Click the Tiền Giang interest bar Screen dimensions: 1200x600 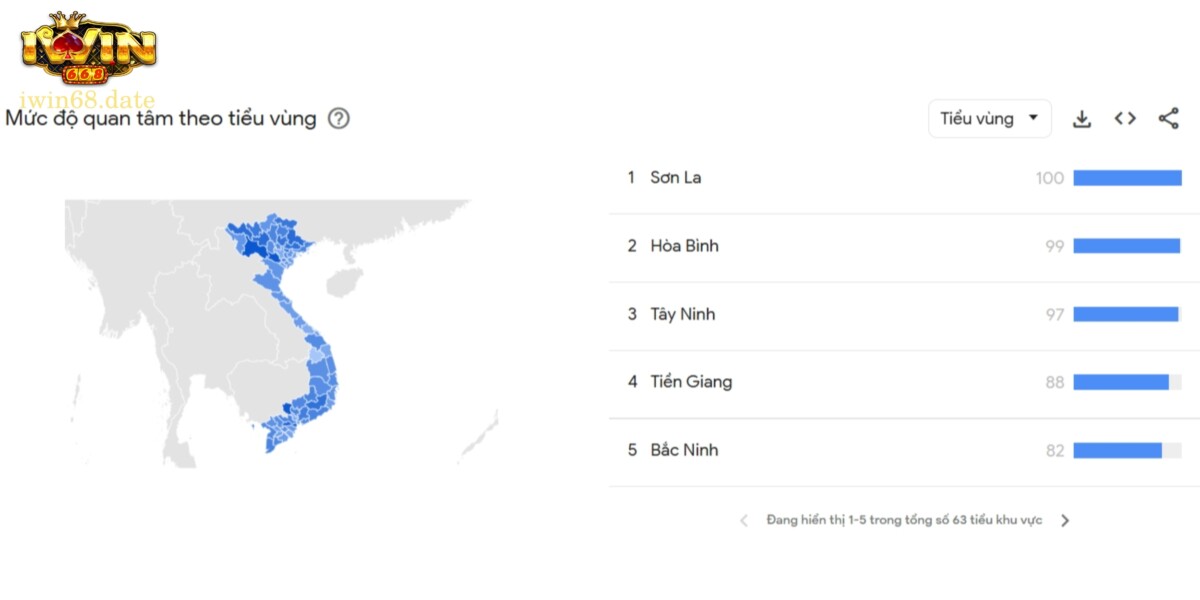pos(1121,382)
